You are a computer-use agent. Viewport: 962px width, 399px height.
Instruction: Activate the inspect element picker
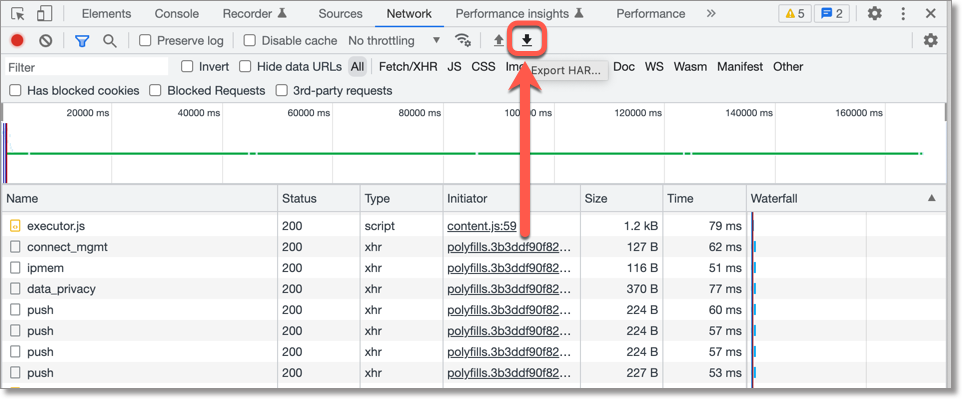click(x=18, y=14)
